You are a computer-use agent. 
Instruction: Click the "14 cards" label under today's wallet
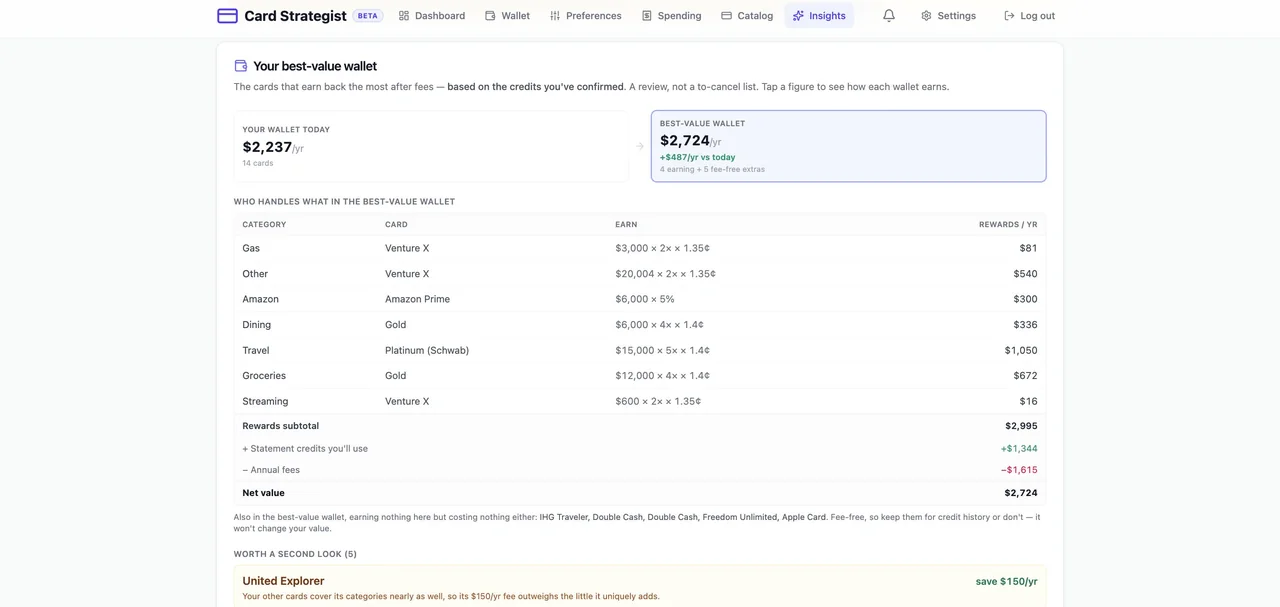pos(257,163)
